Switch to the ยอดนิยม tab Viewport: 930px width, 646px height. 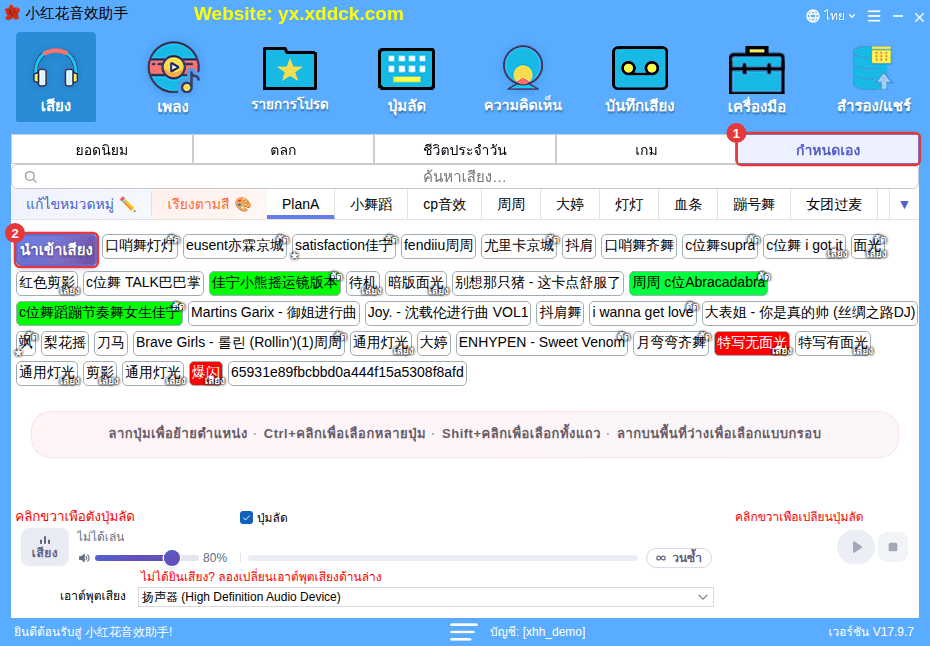(102, 150)
